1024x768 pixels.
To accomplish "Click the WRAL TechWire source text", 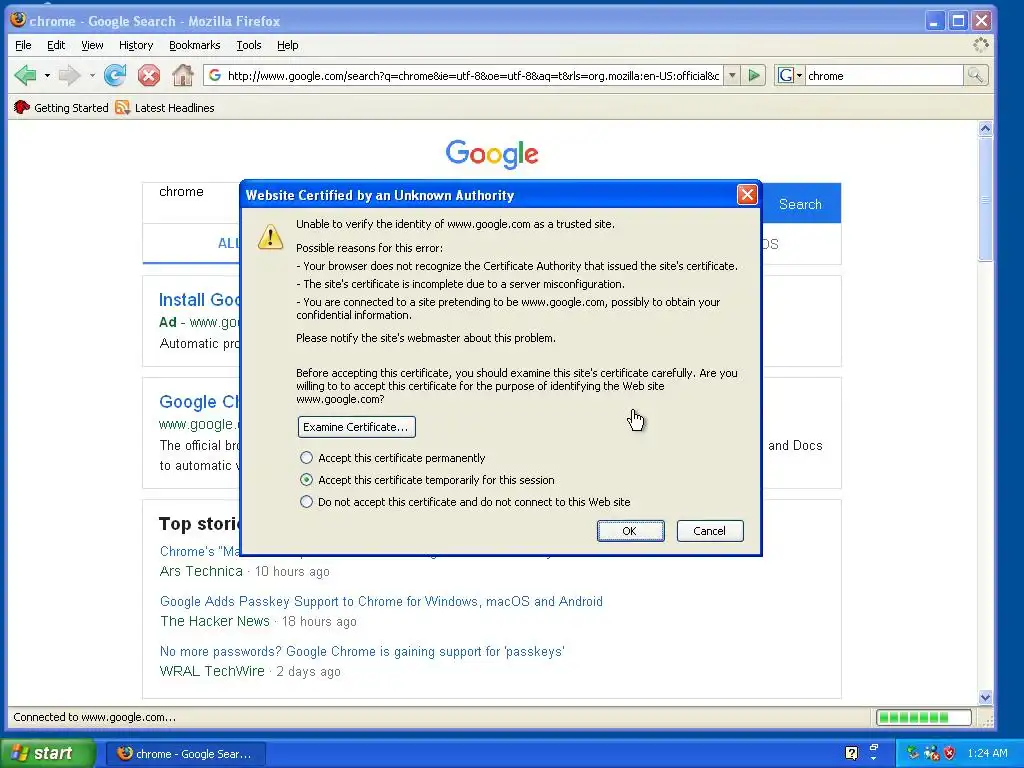I will pos(212,671).
